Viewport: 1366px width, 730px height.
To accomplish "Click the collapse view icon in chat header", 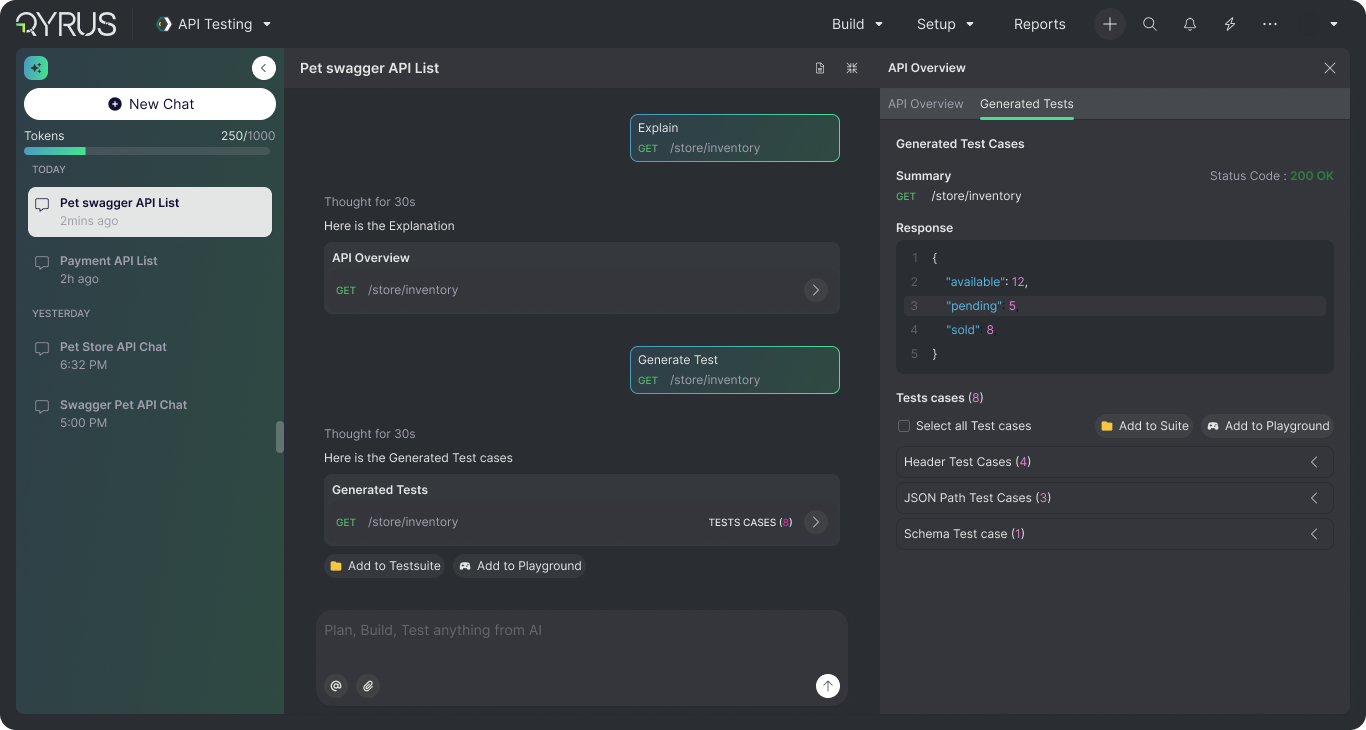I will coord(852,68).
